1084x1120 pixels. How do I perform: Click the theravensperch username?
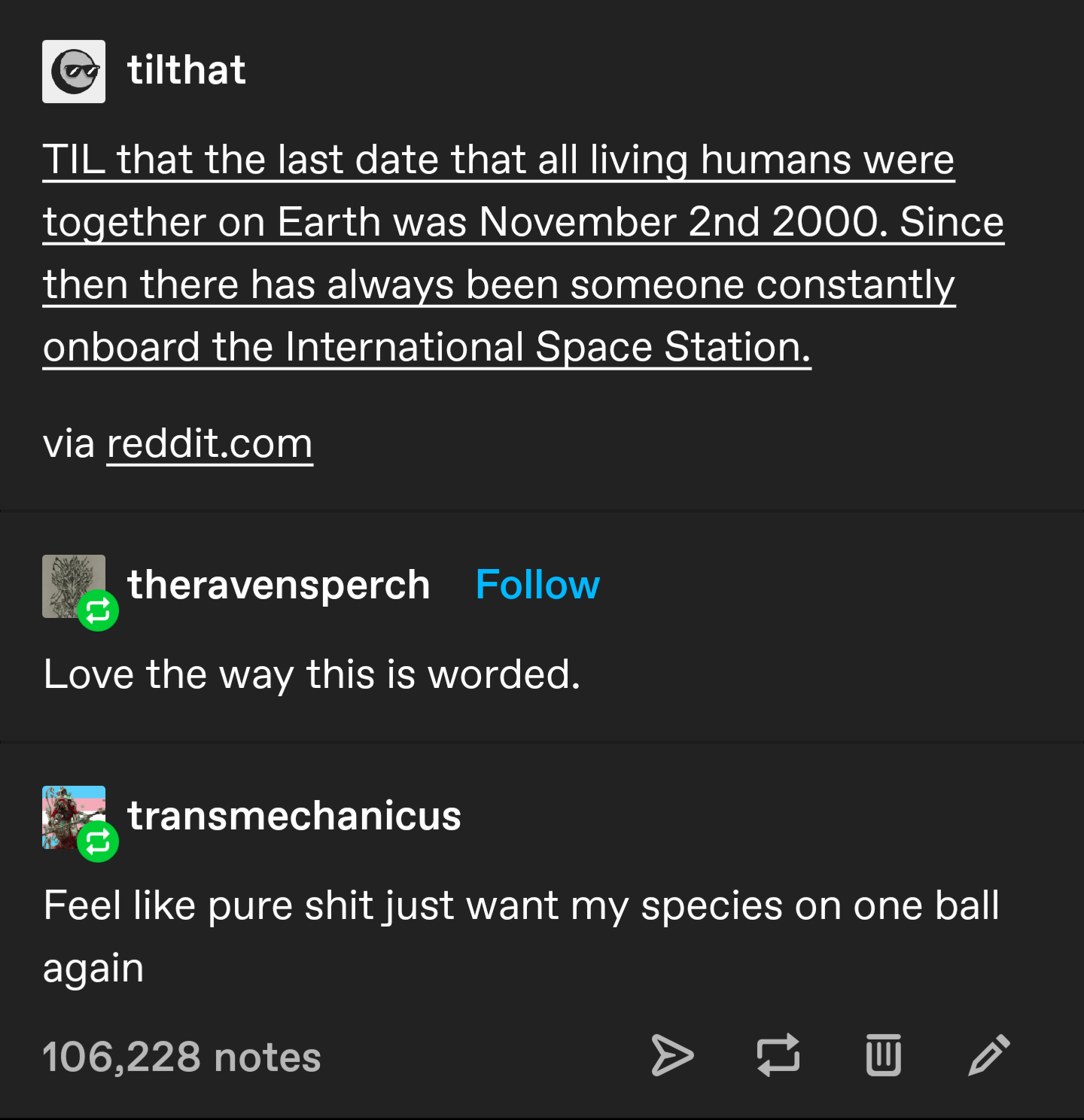pos(278,585)
